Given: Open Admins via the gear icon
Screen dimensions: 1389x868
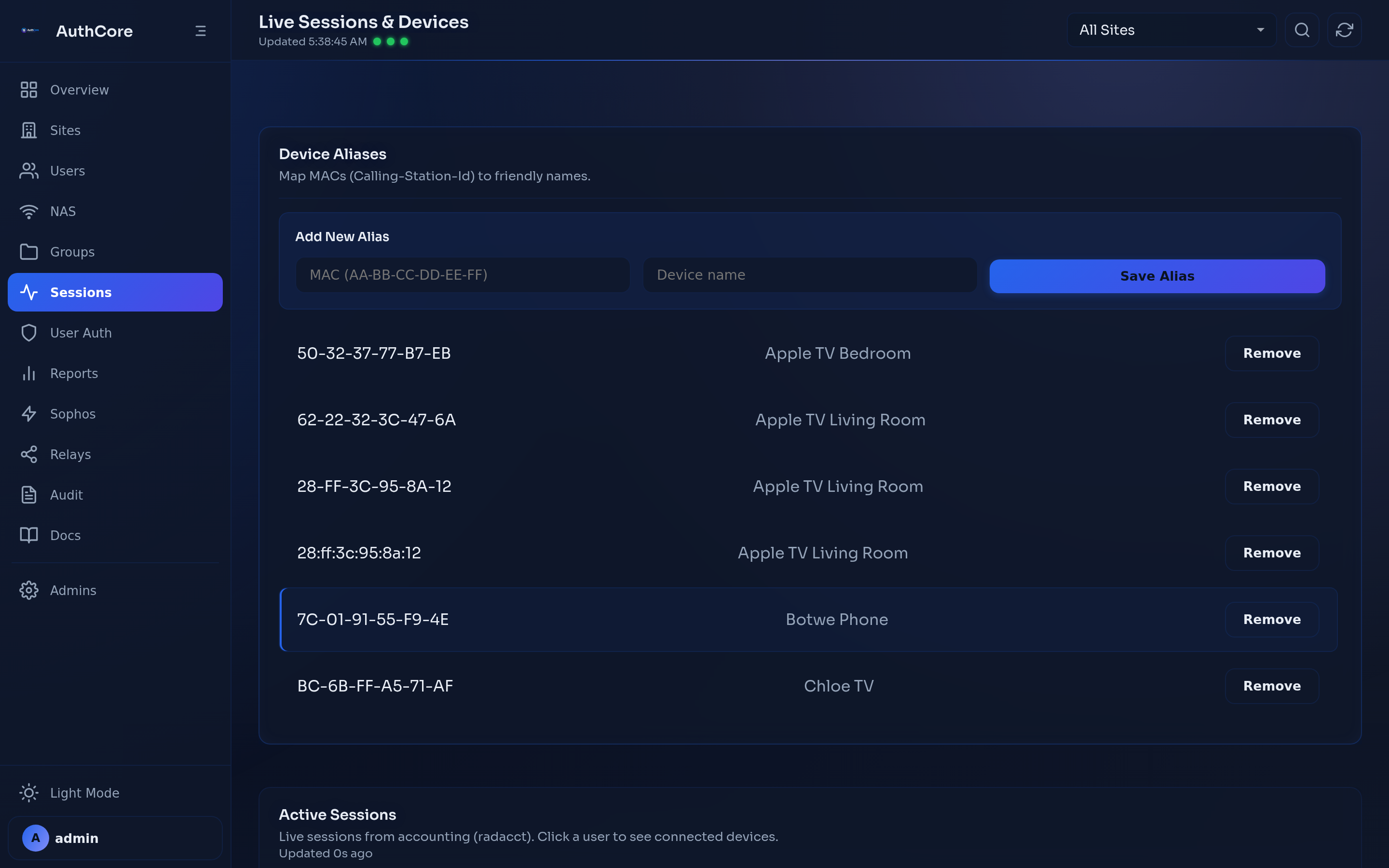Looking at the screenshot, I should [x=29, y=590].
